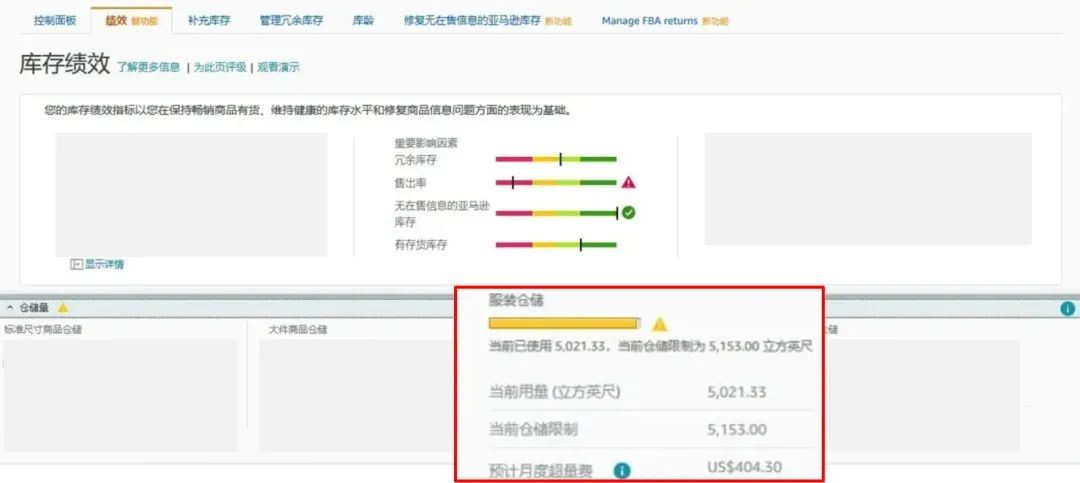Switch to the 补充库存 tab

click(x=209, y=21)
